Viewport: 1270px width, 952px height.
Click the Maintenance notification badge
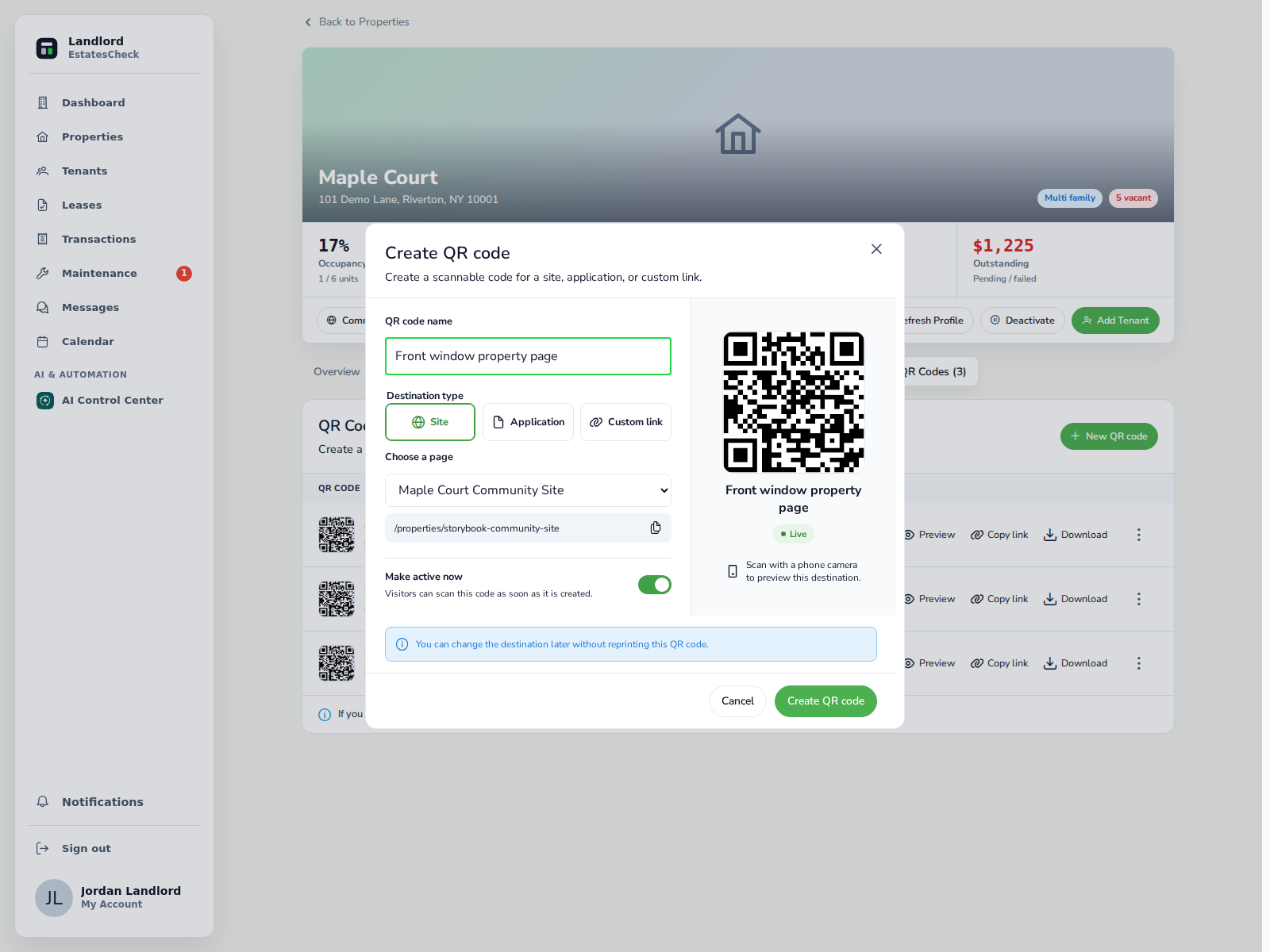184,273
